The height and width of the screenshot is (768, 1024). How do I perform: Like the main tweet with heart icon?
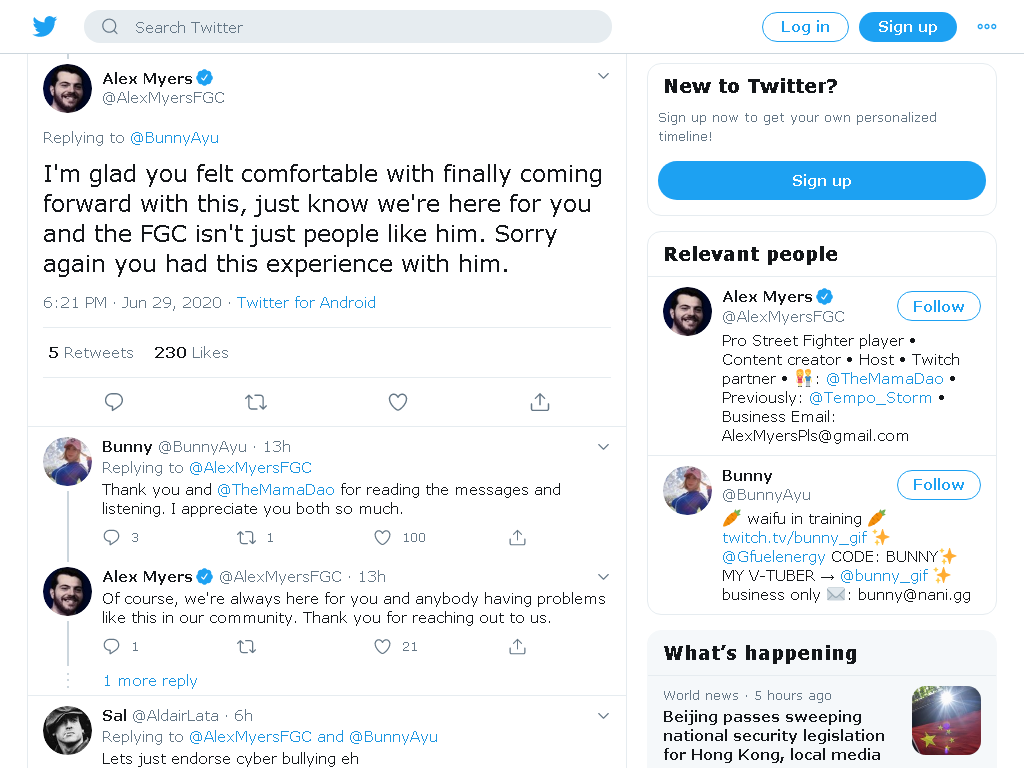click(x=398, y=402)
